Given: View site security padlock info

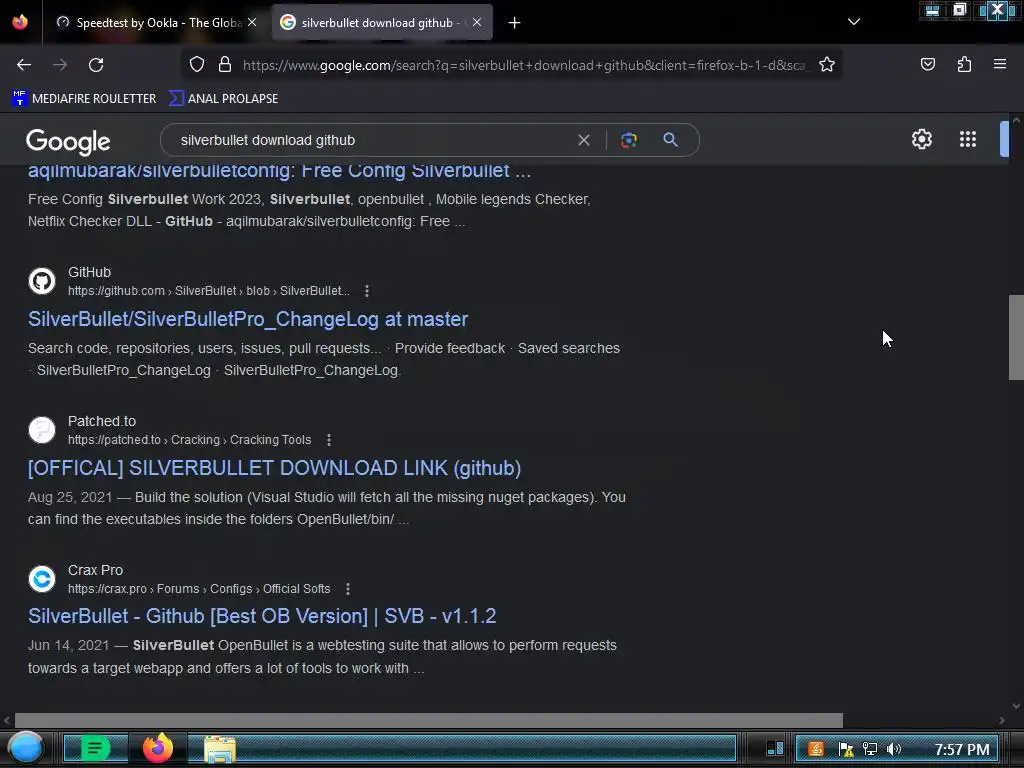Looking at the screenshot, I should click(225, 65).
